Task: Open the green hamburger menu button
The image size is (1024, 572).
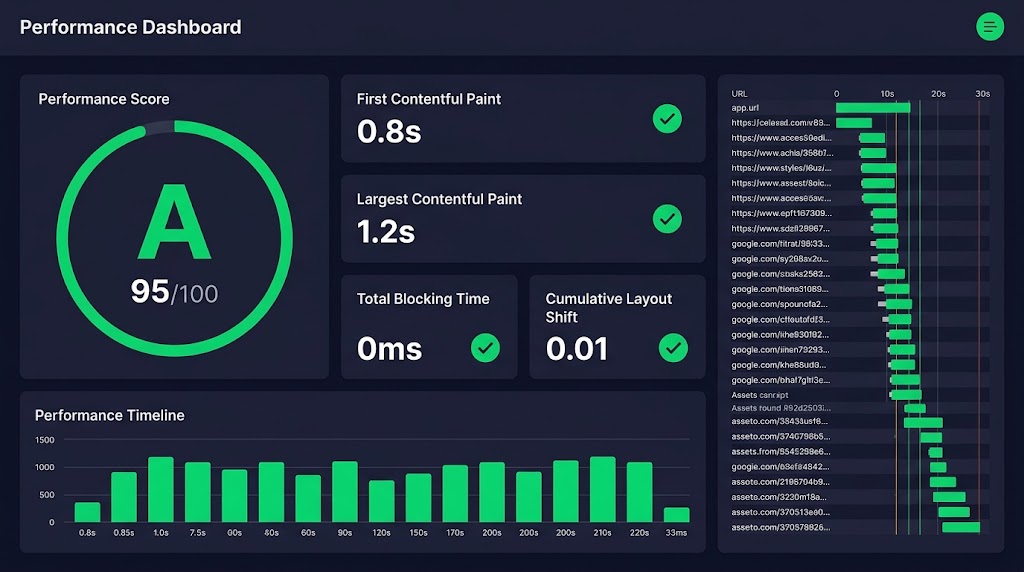Action: coord(989,27)
